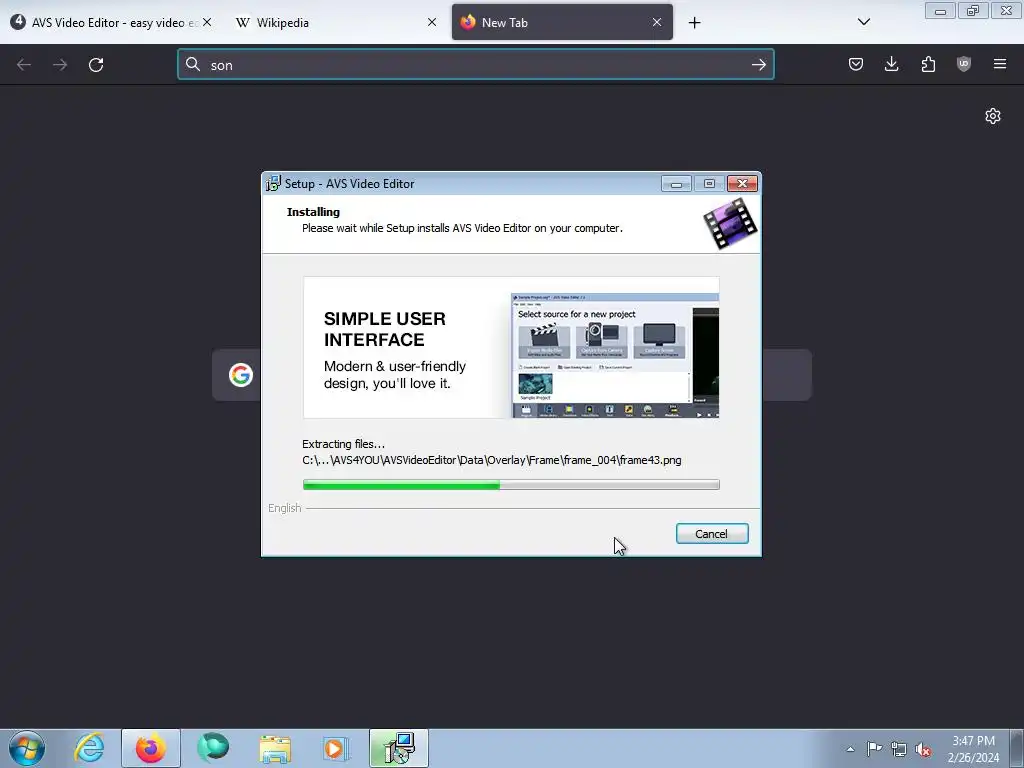Open the Firefox hamburger menu
This screenshot has width=1024, height=768.
point(1000,64)
